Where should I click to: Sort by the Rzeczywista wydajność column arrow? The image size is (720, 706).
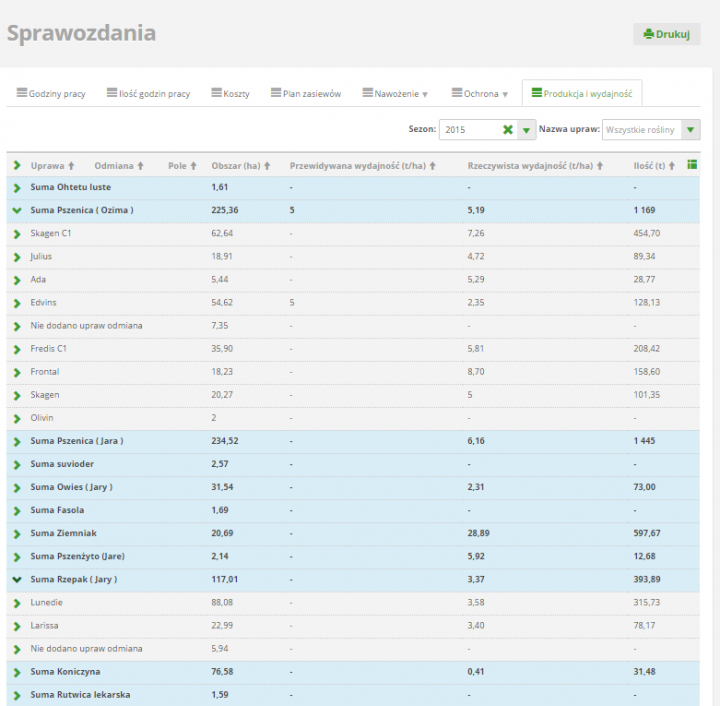(601, 166)
